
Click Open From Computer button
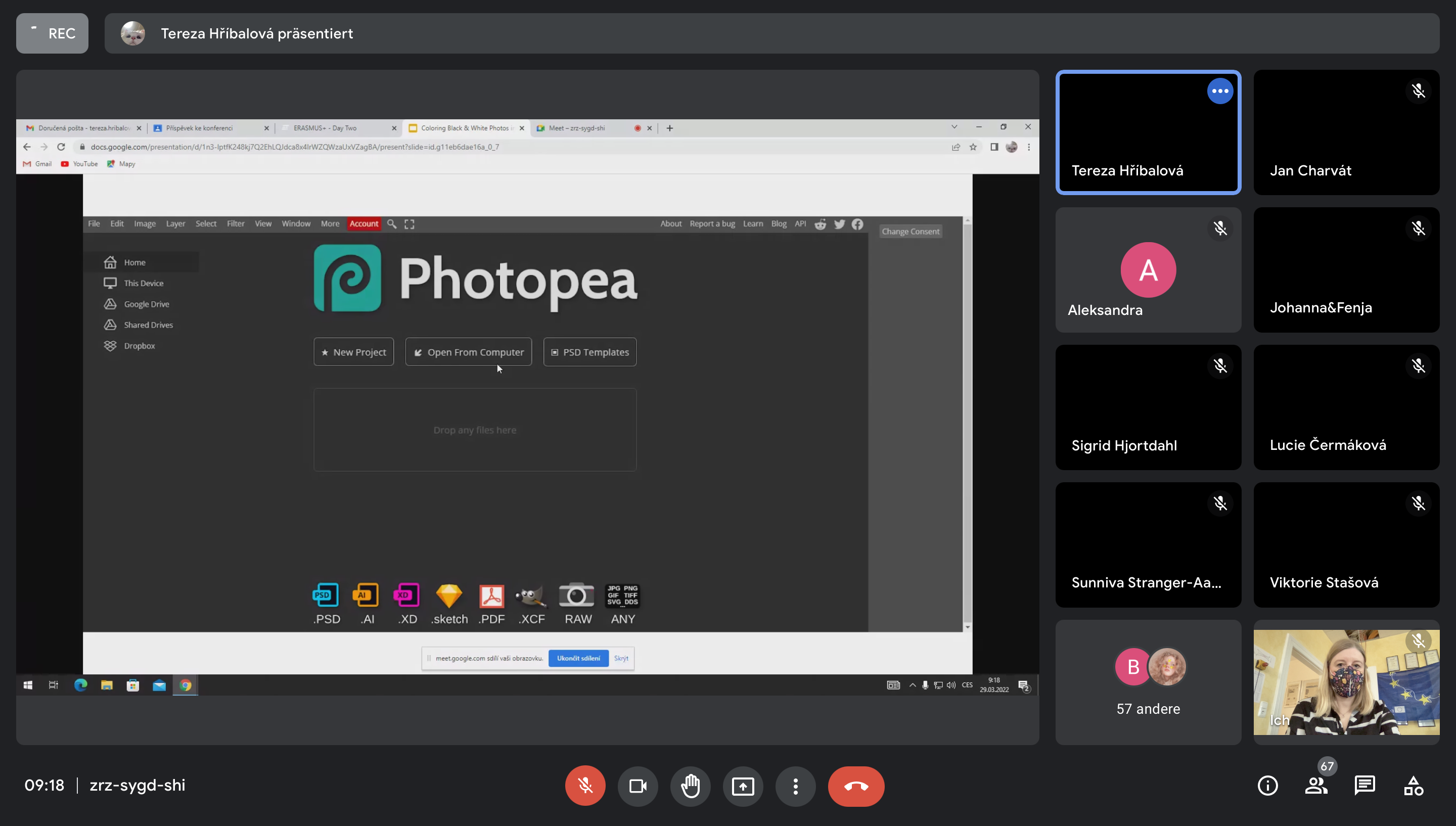coord(469,352)
